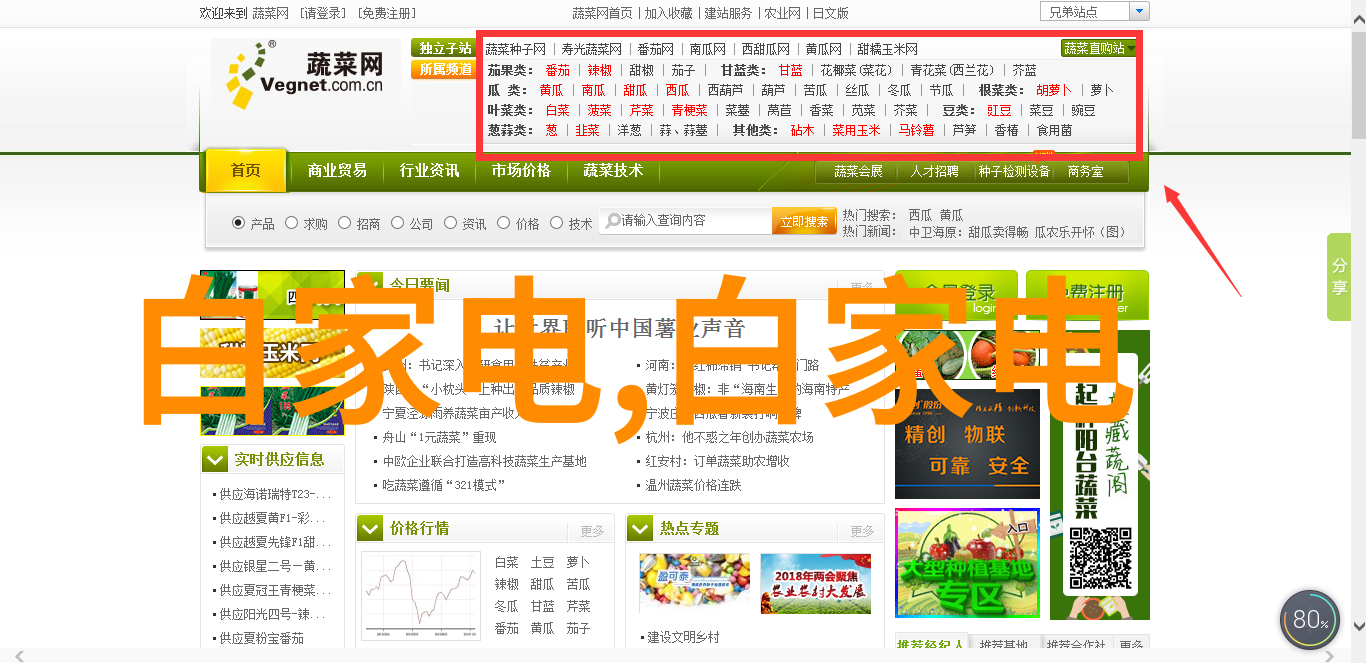
Task: Click the 立即搜索 search button
Action: (x=804, y=221)
